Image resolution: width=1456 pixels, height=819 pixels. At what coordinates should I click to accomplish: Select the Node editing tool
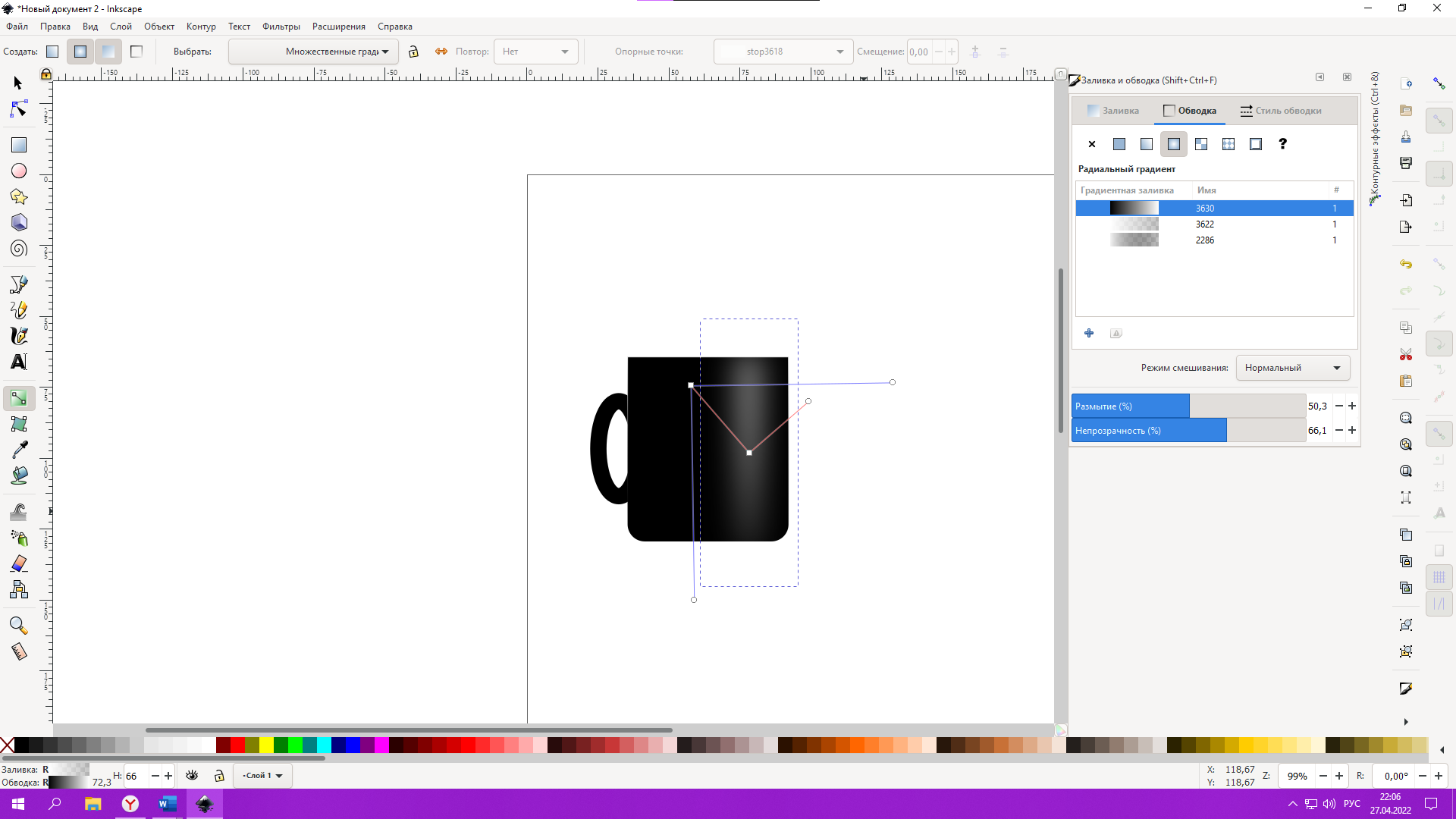[x=18, y=110]
